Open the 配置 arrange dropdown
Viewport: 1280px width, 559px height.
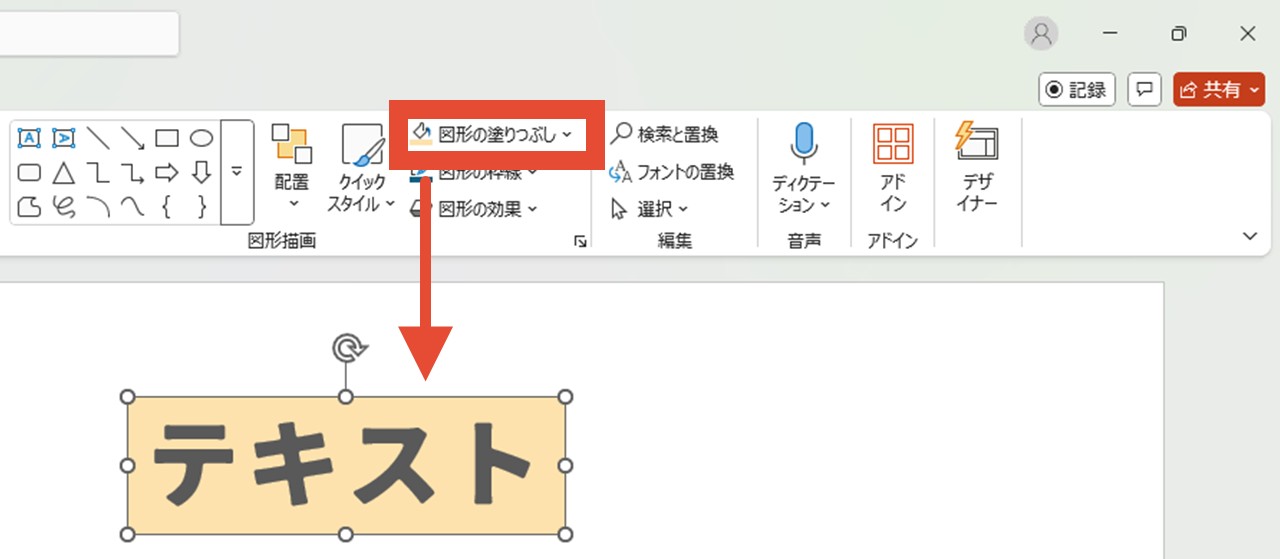(x=291, y=168)
